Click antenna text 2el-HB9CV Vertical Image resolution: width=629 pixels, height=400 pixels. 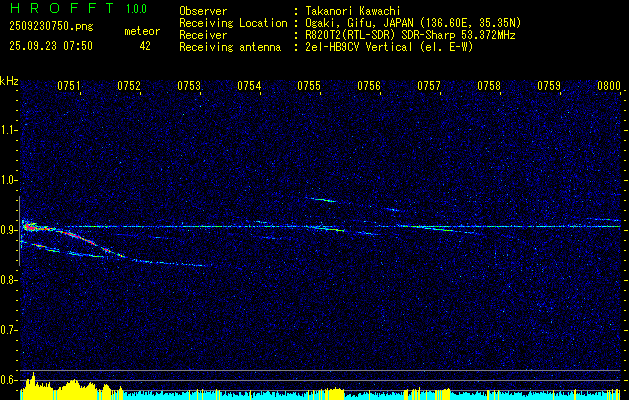pos(359,47)
